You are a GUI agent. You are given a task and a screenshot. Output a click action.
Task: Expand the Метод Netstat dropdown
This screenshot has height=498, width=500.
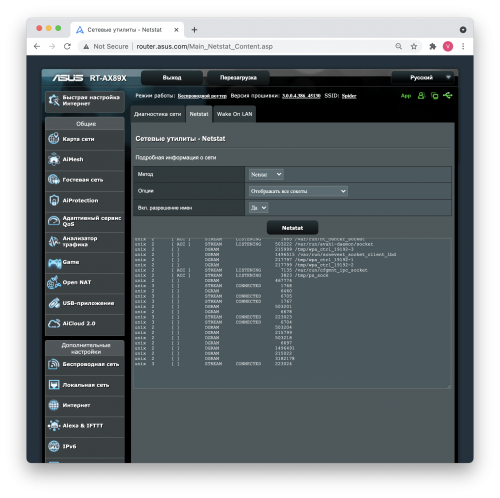pos(266,174)
